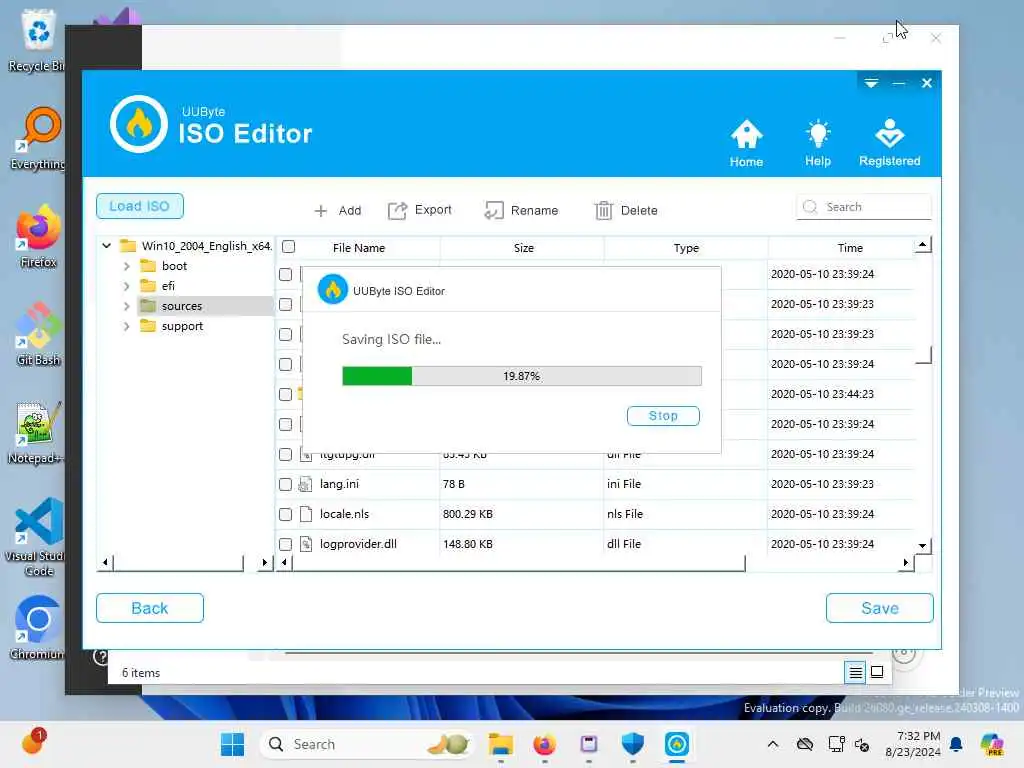Check the box for logprovider.dll

285,544
